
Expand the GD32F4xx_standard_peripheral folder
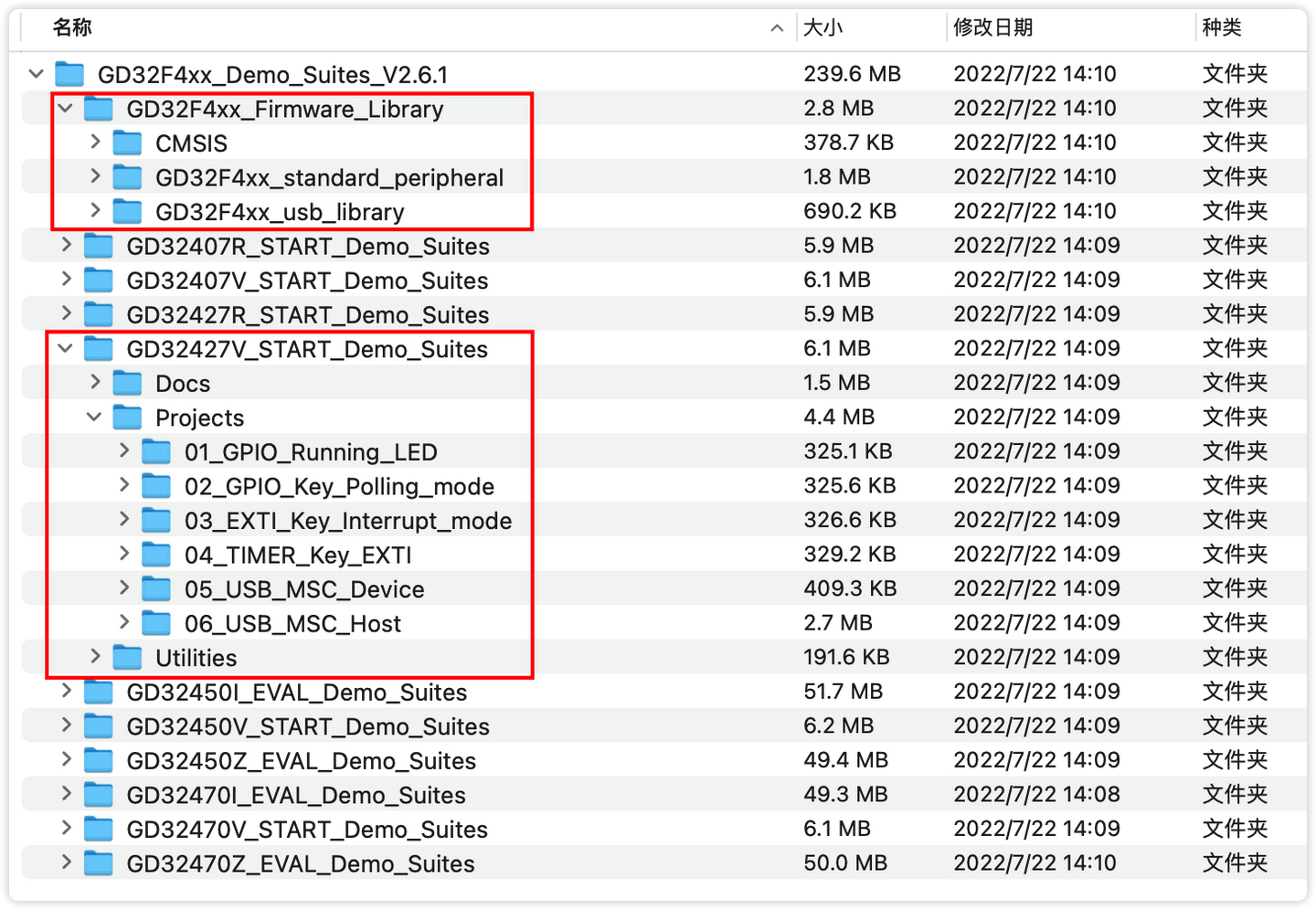pos(94,176)
